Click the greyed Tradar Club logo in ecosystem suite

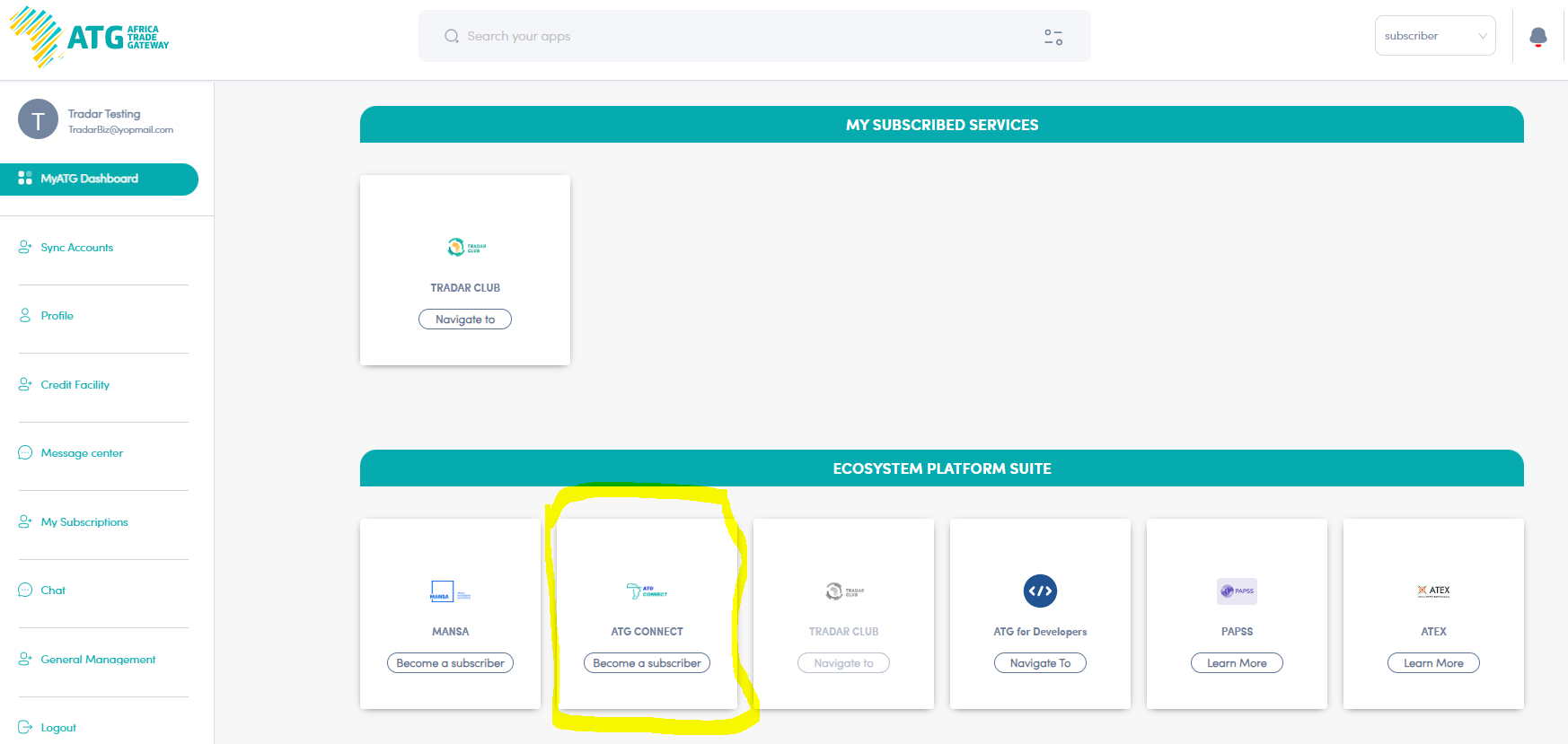pos(844,591)
